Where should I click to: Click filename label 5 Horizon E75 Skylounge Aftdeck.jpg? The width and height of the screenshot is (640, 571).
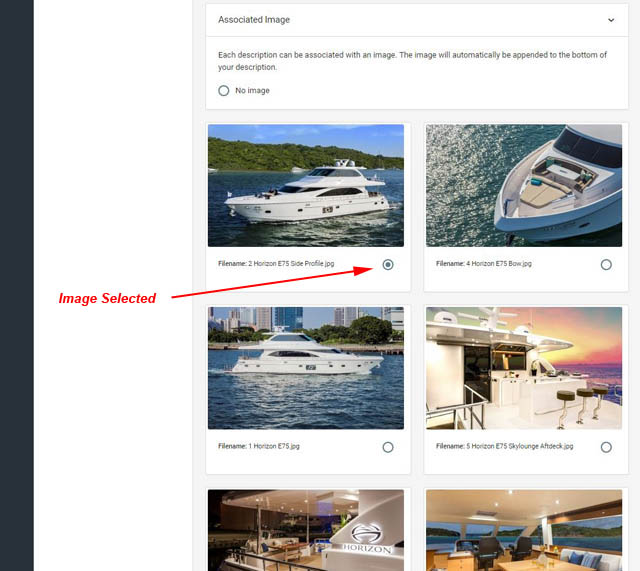coord(504,446)
